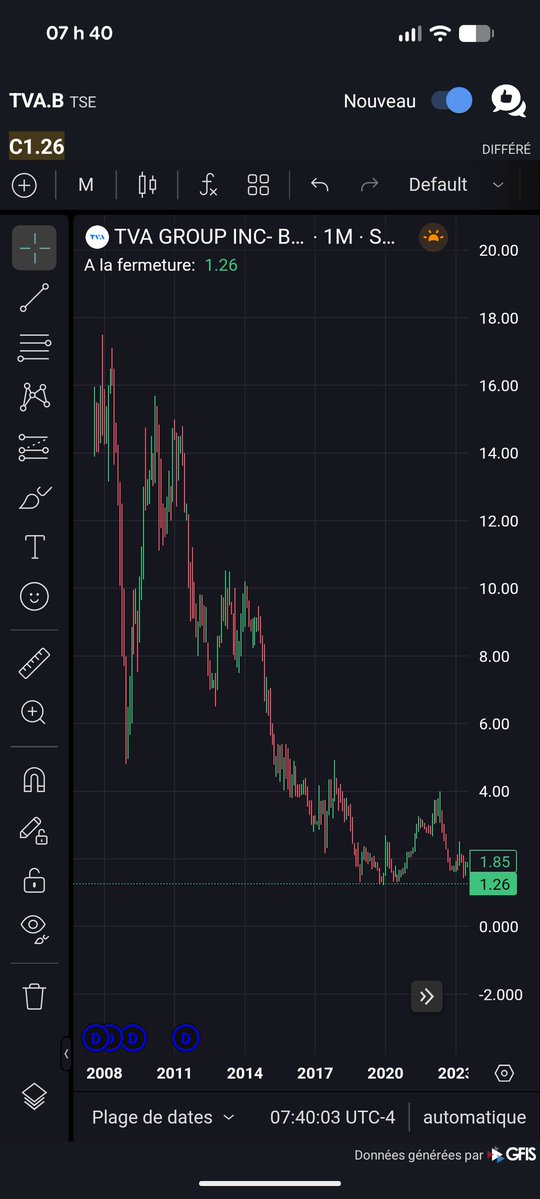Screen dimensions: 540x1199
Task: Toggle automatique scale mode
Action: 474,1117
